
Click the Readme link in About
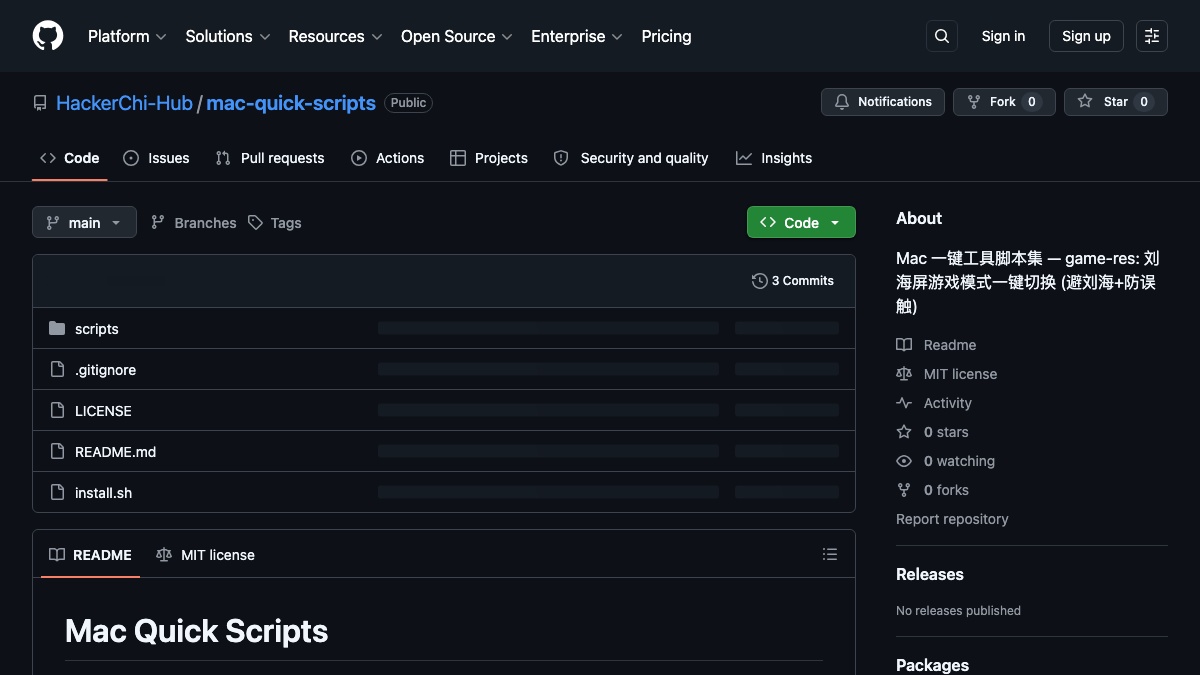(x=936, y=345)
